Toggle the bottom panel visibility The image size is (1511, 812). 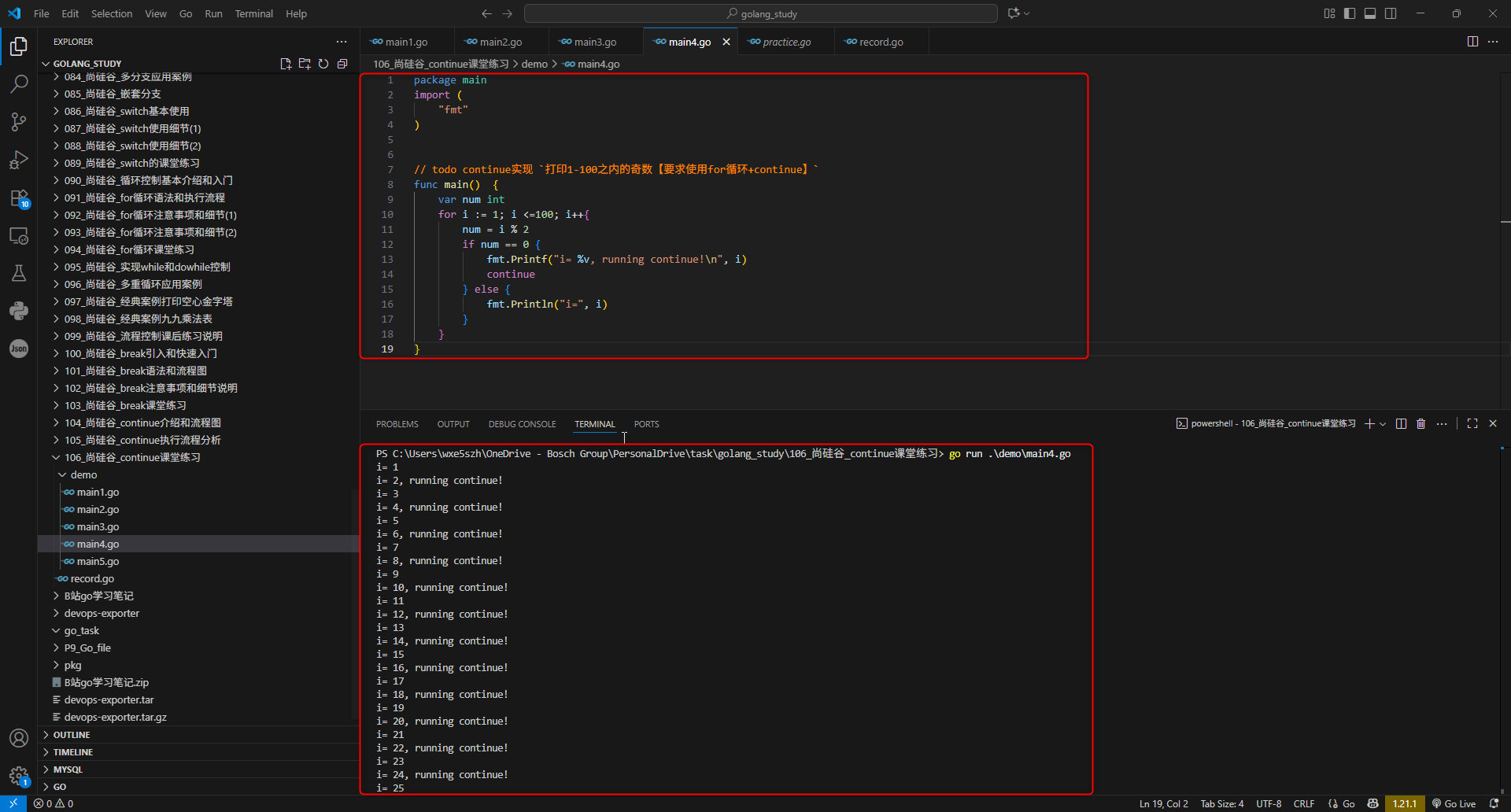pos(1370,13)
